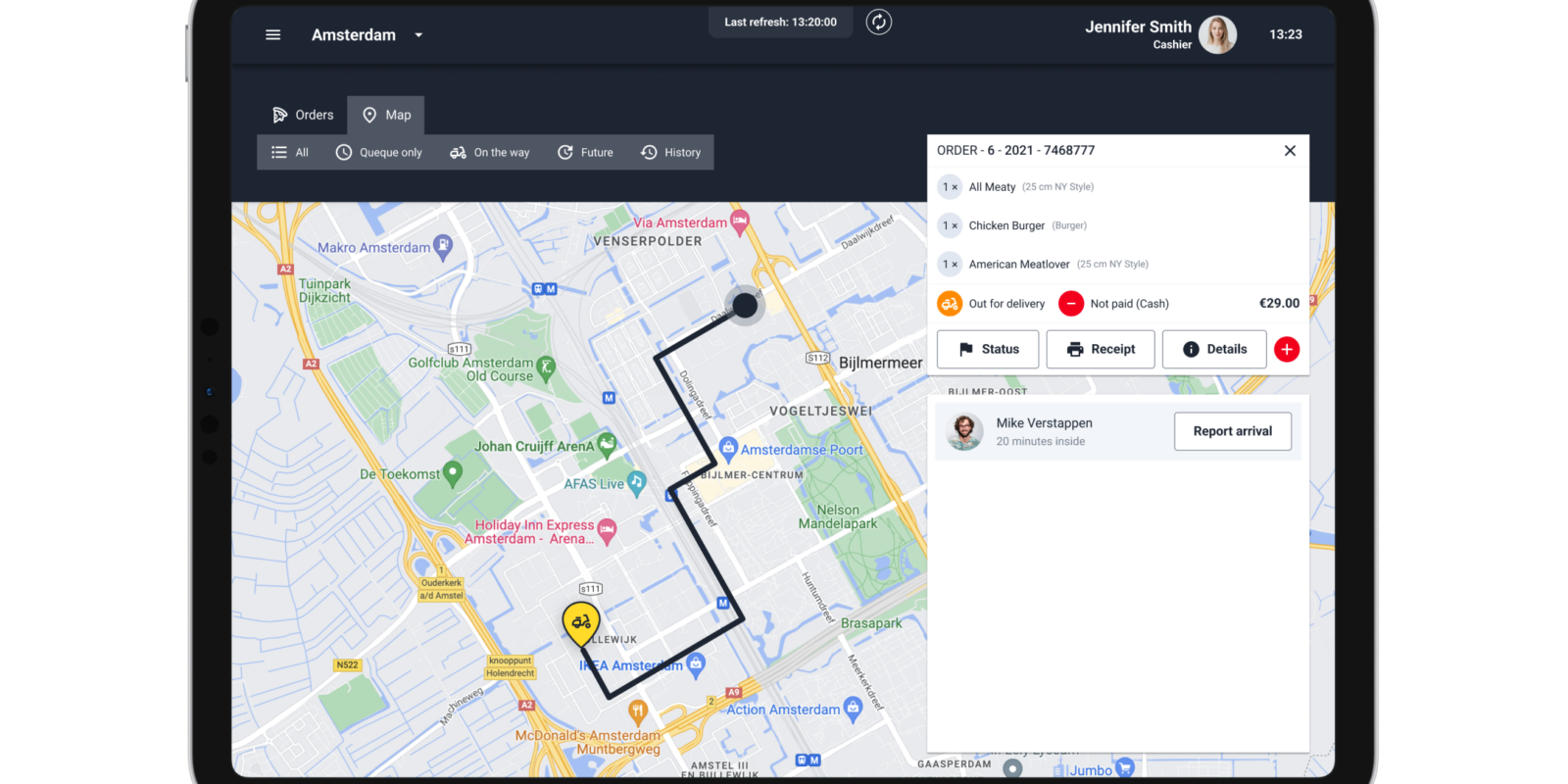Viewport: 1568px width, 784px height.
Task: Click the red Not paid icon
Action: [1071, 304]
